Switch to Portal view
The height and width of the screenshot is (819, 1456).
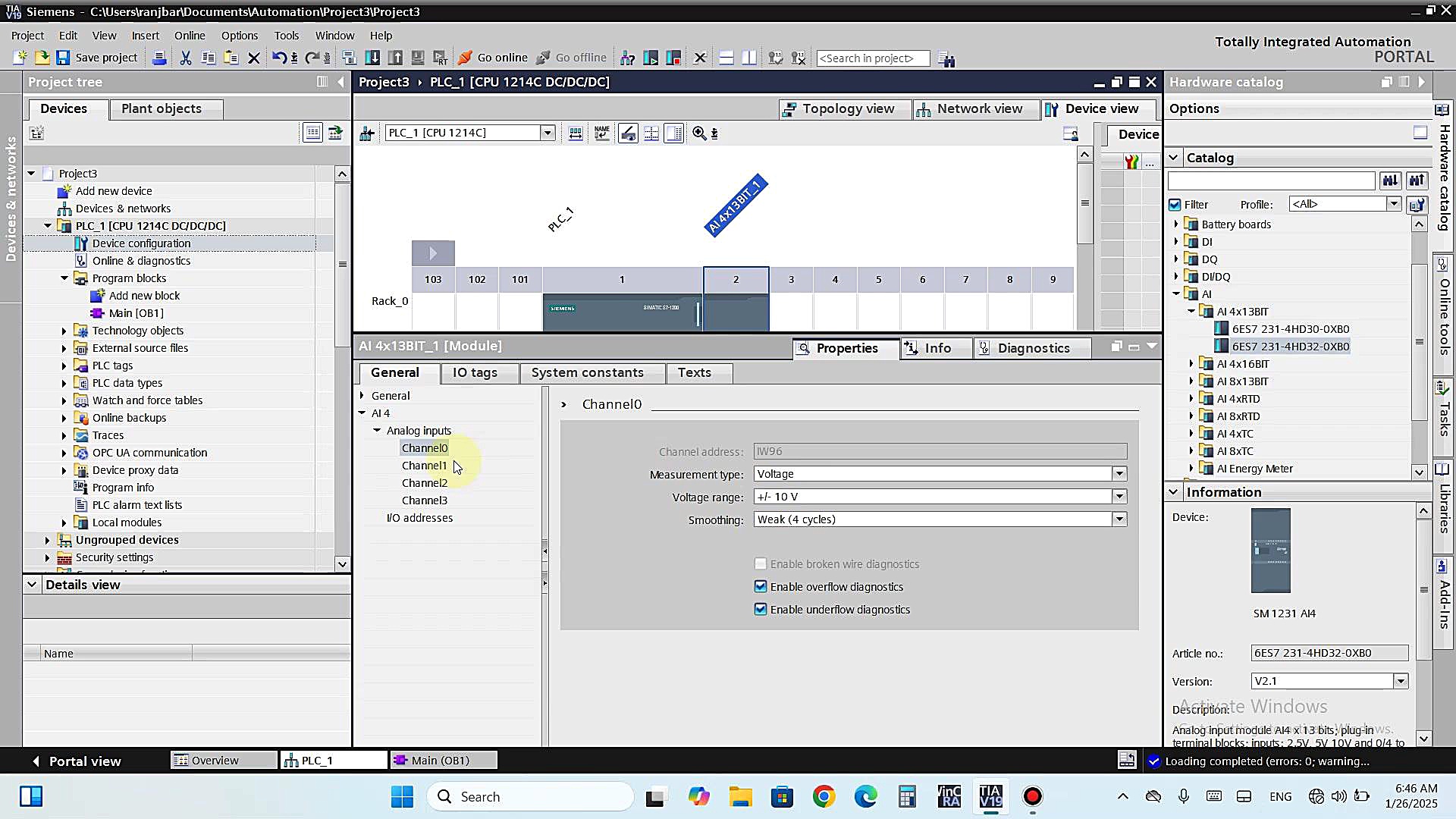[77, 761]
